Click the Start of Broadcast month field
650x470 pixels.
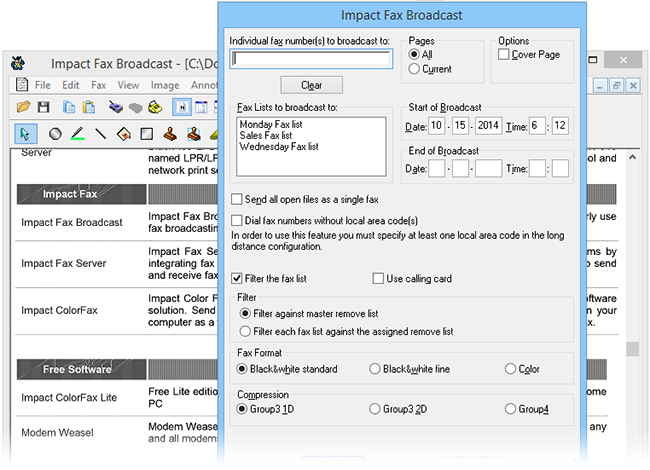point(437,126)
